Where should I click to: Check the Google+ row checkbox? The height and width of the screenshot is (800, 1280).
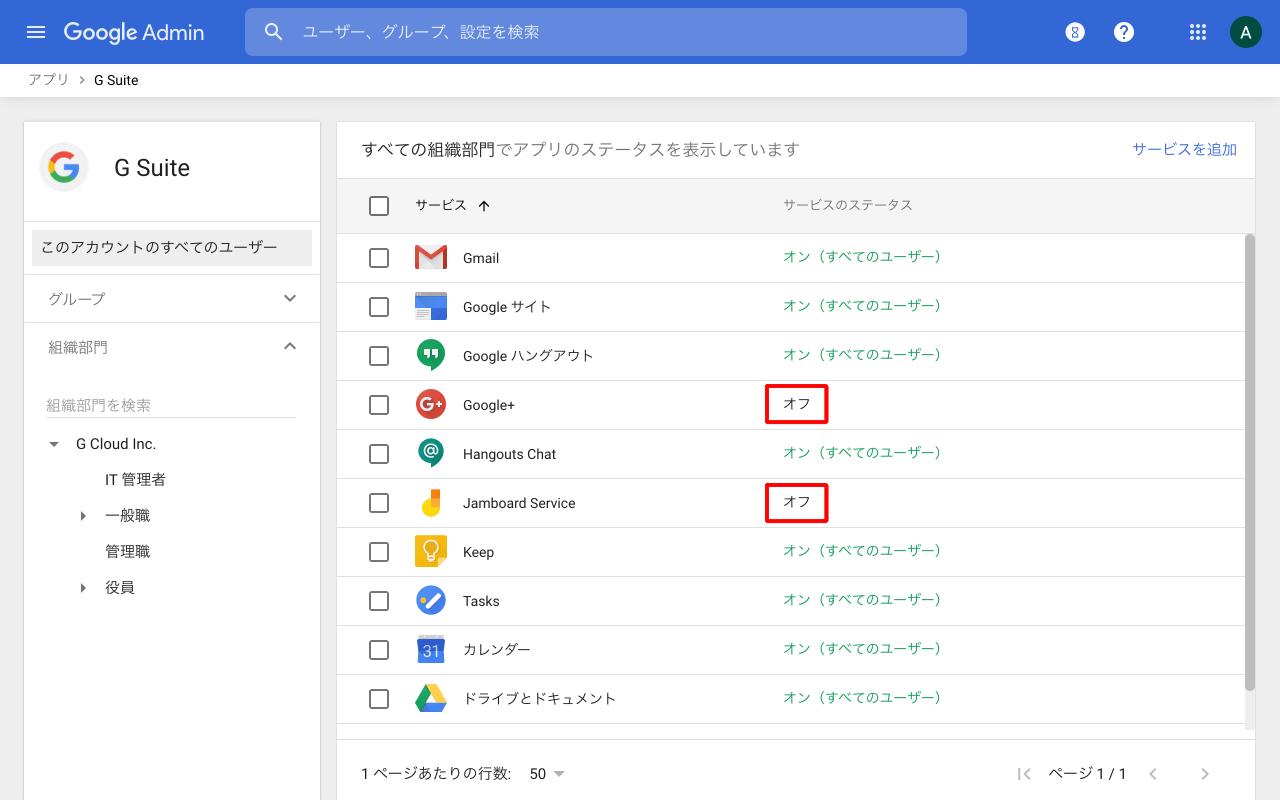coord(379,405)
